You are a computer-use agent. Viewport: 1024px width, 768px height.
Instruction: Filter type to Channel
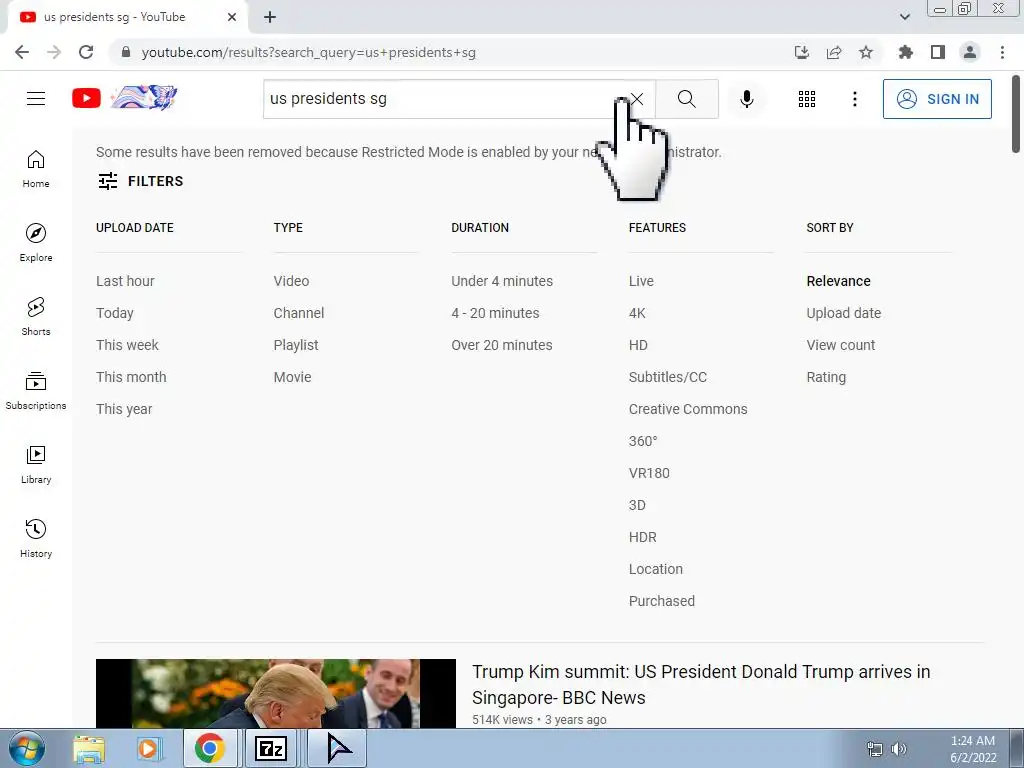[298, 313]
